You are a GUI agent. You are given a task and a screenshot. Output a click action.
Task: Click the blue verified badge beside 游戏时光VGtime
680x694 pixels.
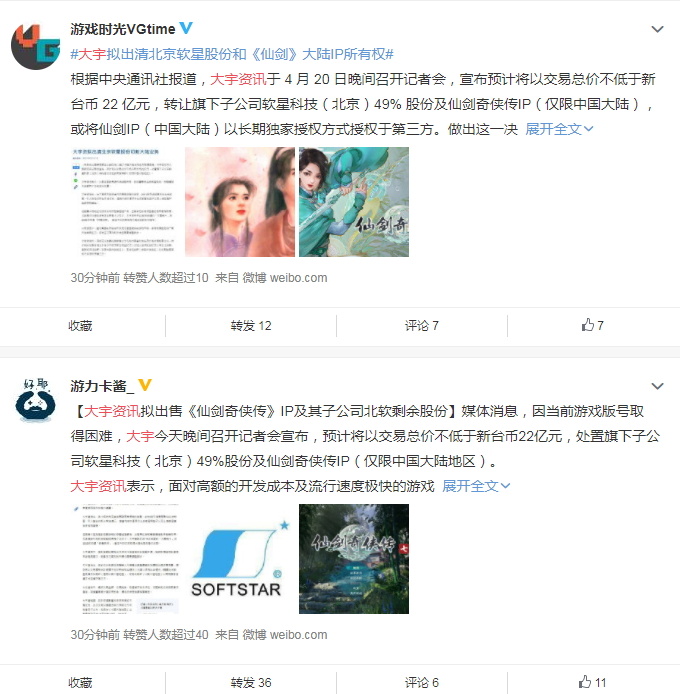point(186,28)
